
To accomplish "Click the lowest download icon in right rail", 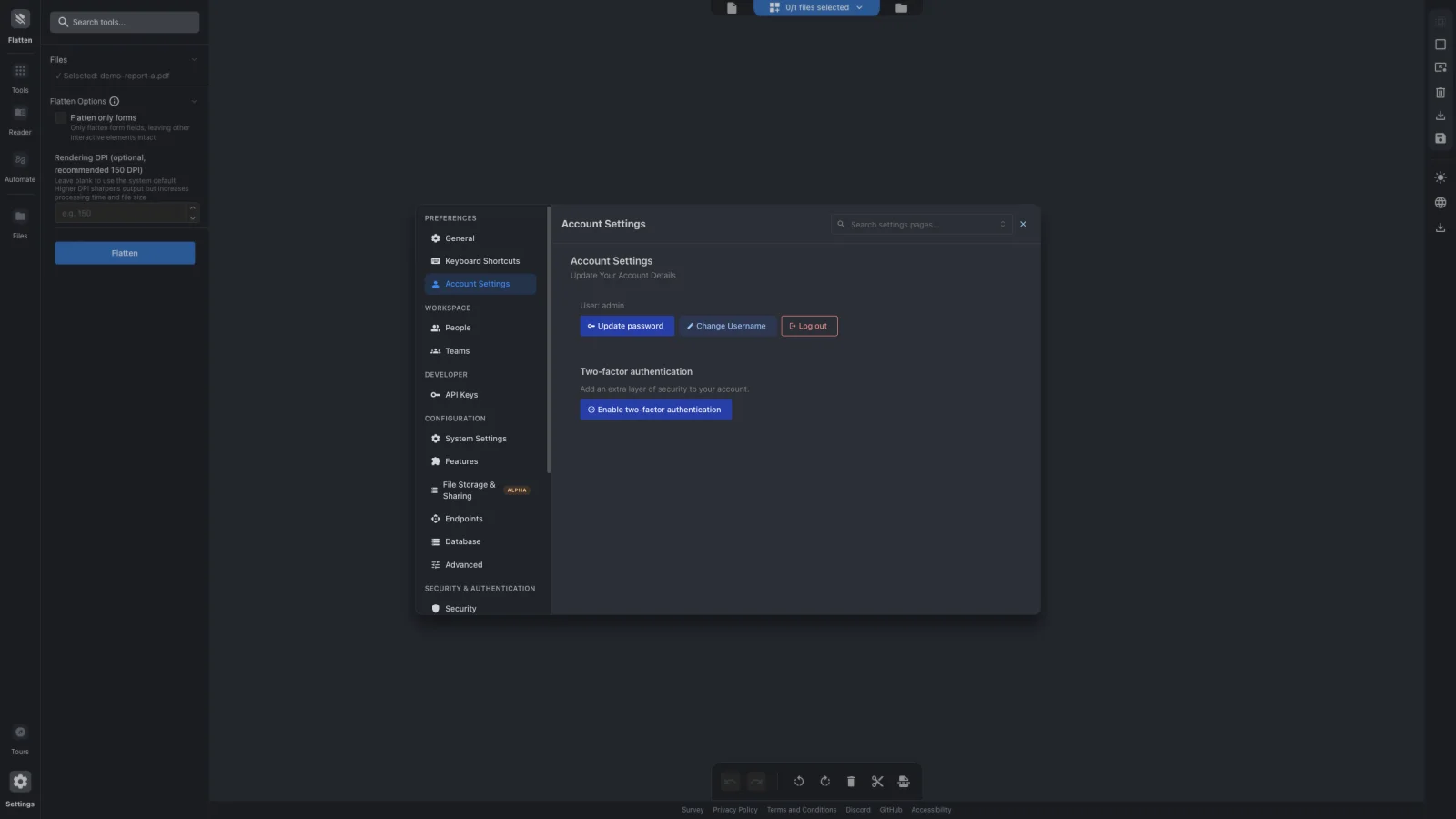I will coord(1441,227).
